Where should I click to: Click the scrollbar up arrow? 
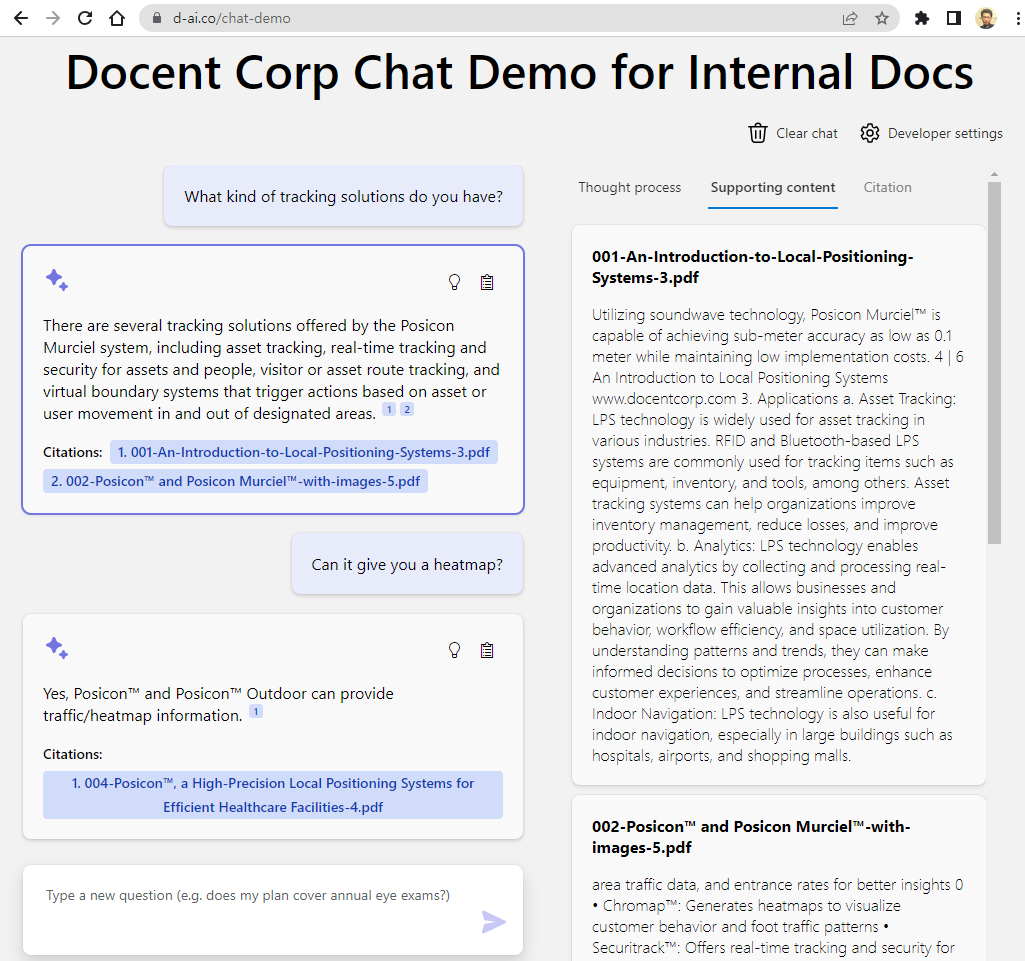coord(994,175)
